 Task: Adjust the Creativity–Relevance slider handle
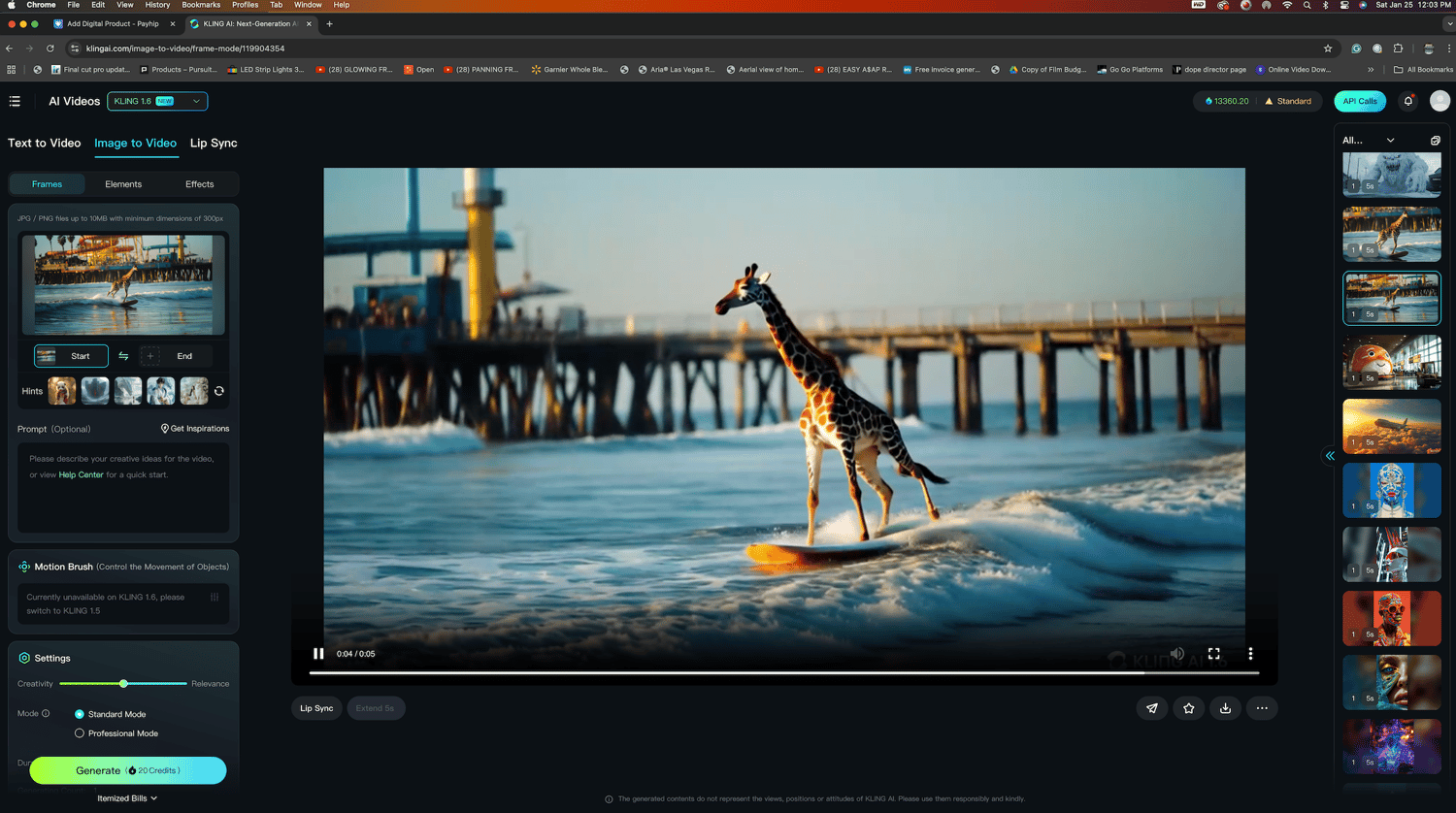point(123,684)
